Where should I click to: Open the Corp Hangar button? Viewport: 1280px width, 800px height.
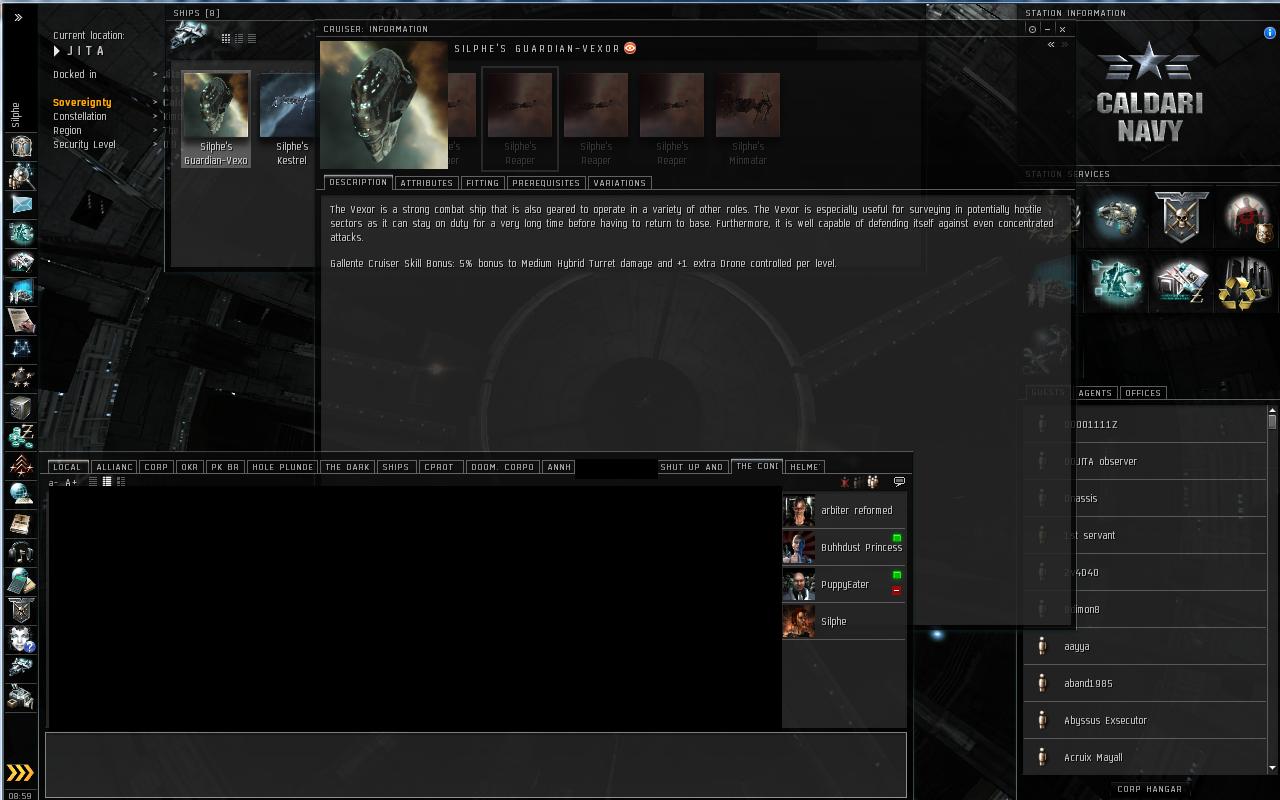(1150, 789)
